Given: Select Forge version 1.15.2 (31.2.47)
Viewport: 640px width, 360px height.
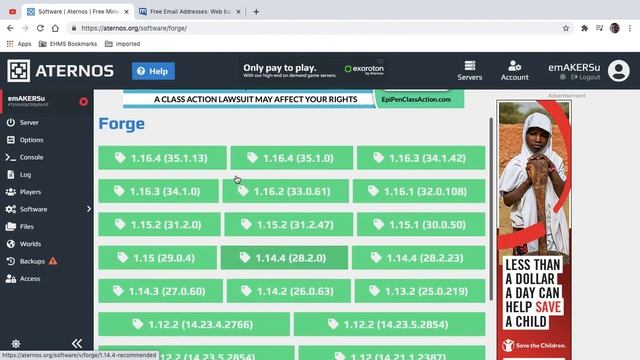Looking at the screenshot, I should (x=289, y=224).
